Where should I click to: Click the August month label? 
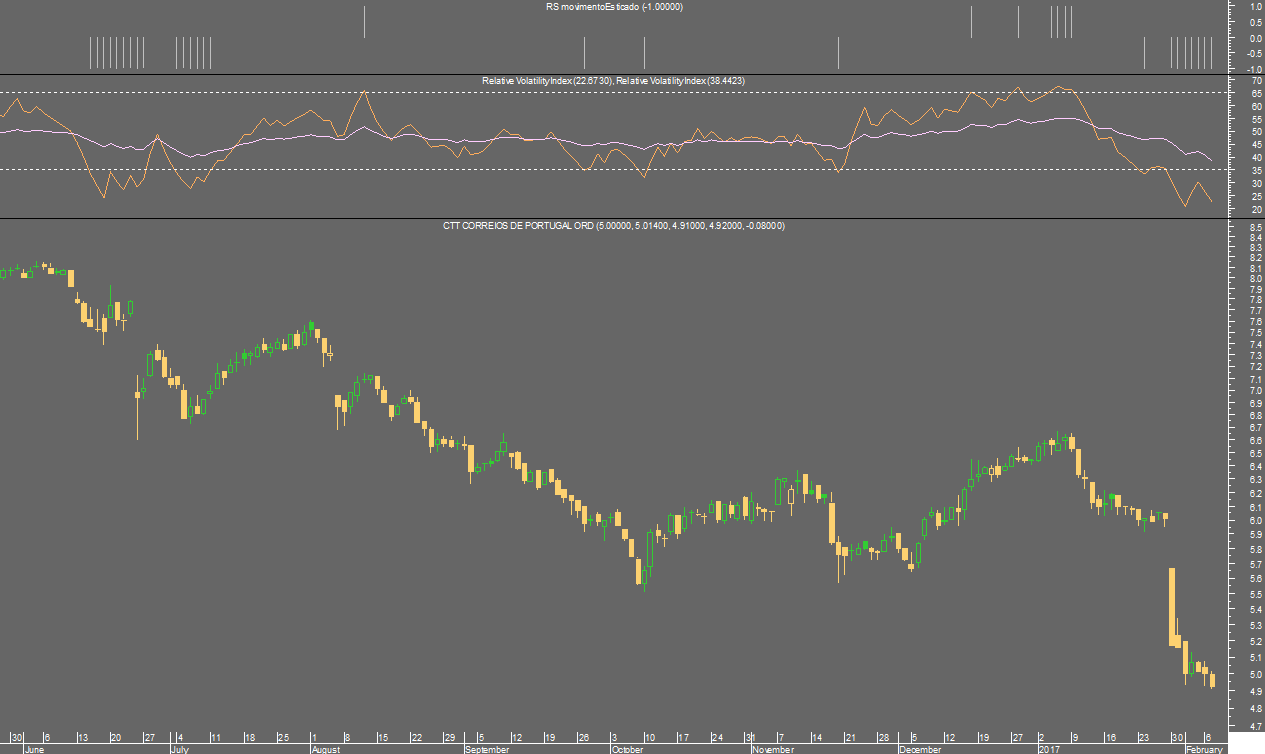coord(326,748)
